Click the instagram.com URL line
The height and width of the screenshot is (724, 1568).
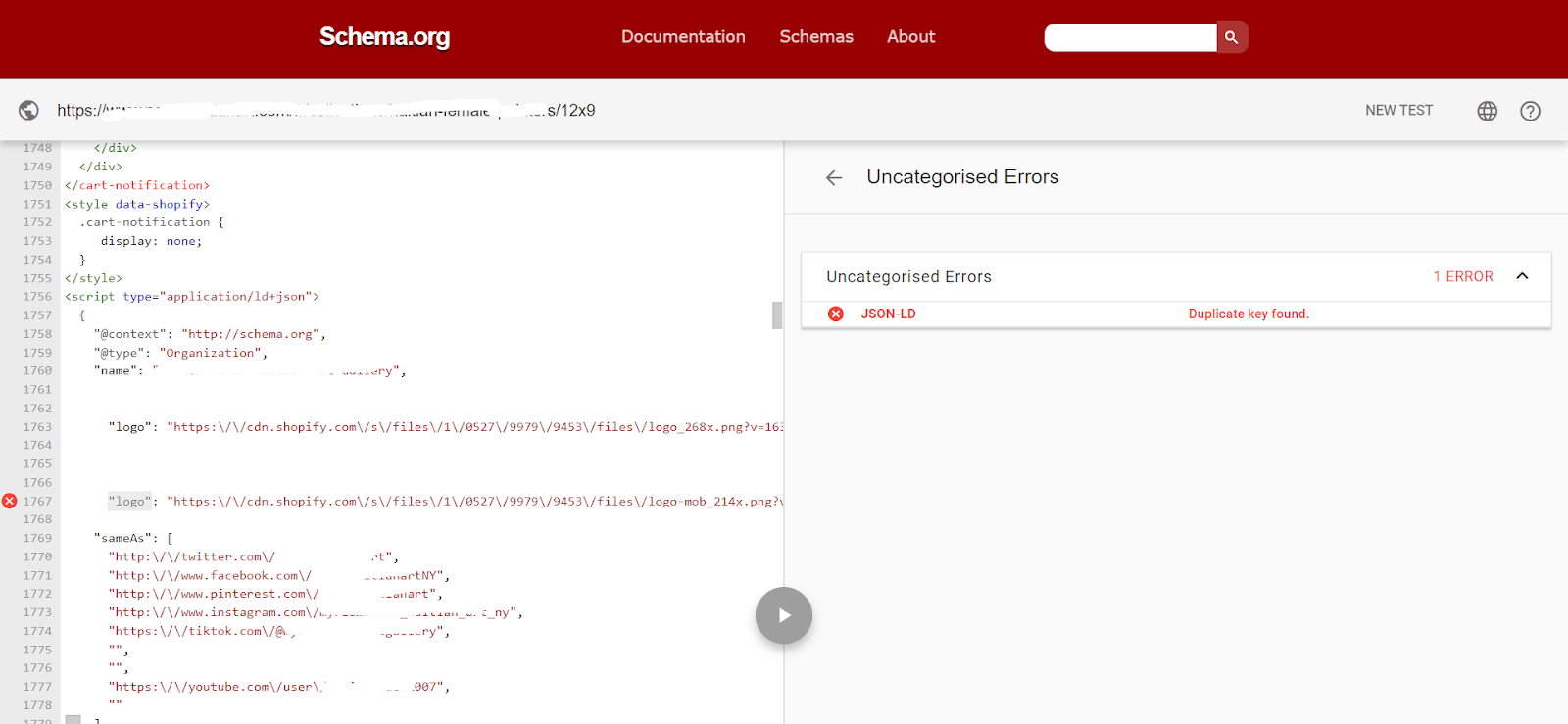coord(316,612)
